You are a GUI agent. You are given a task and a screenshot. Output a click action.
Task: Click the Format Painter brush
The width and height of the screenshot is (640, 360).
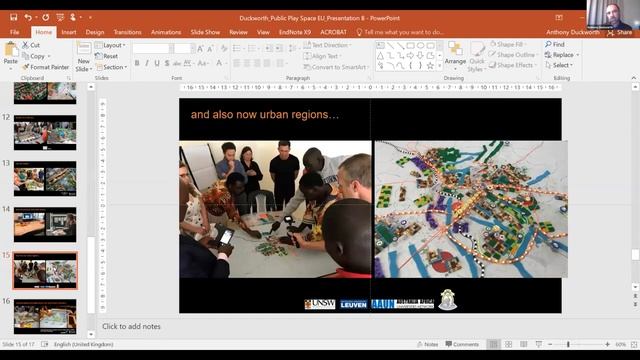(x=45, y=67)
